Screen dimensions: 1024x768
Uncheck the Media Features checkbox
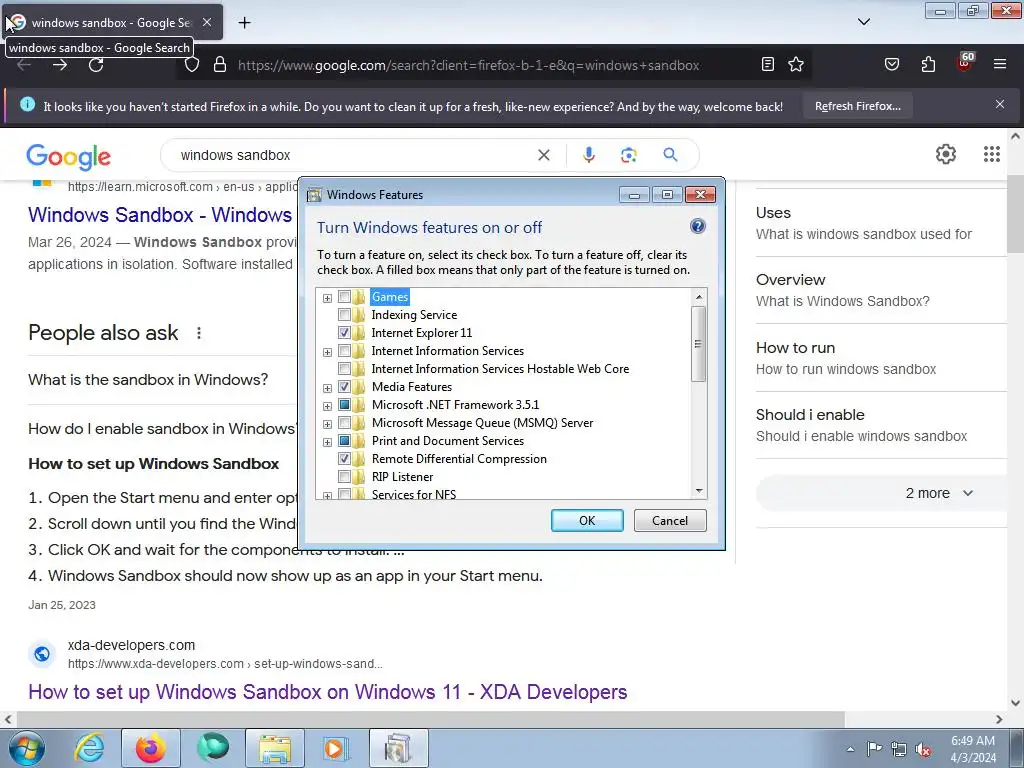click(x=344, y=387)
